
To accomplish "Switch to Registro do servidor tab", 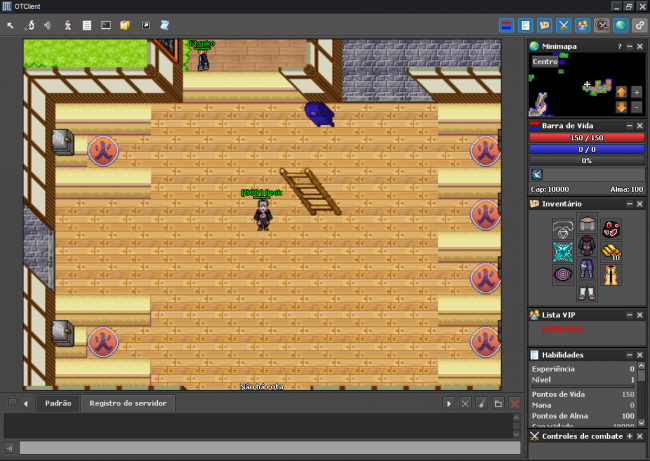I will (128, 403).
